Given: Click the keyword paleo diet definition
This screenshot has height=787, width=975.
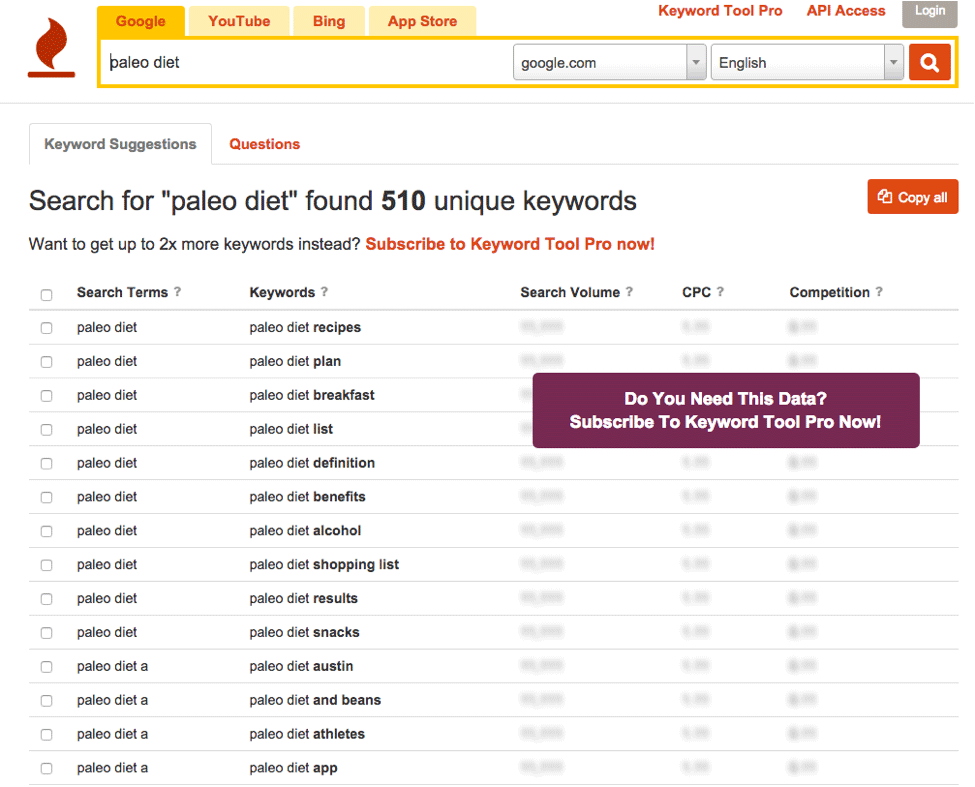Looking at the screenshot, I should [312, 463].
